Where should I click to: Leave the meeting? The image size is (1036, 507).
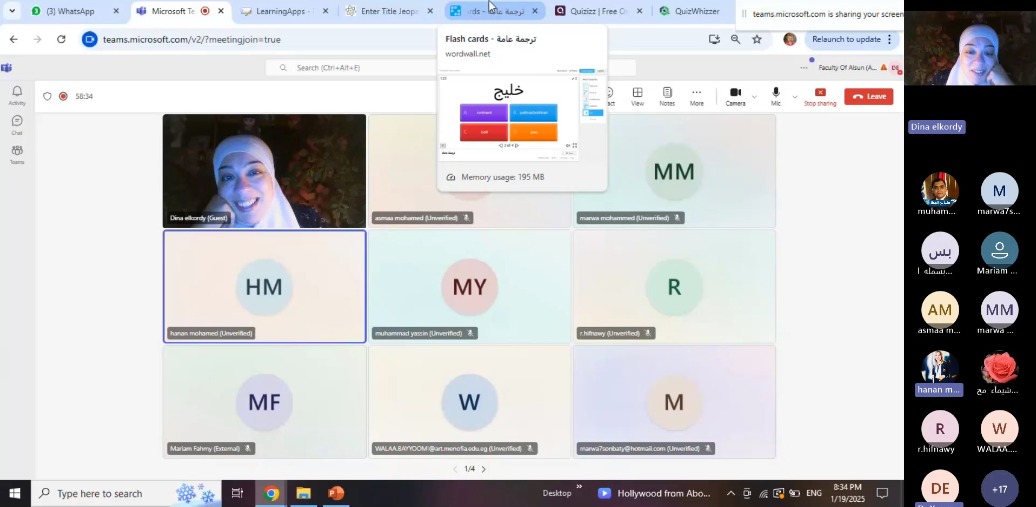click(x=869, y=96)
